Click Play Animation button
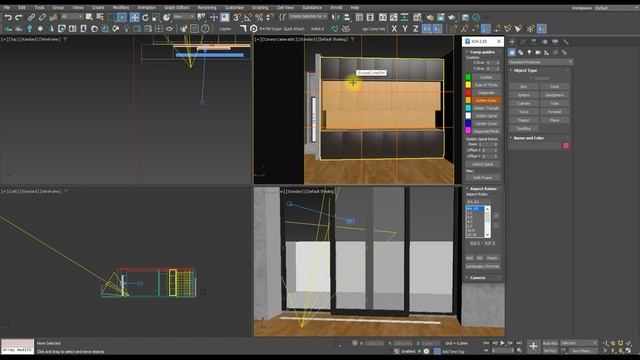Screen dimensions: 640x360 (502, 343)
